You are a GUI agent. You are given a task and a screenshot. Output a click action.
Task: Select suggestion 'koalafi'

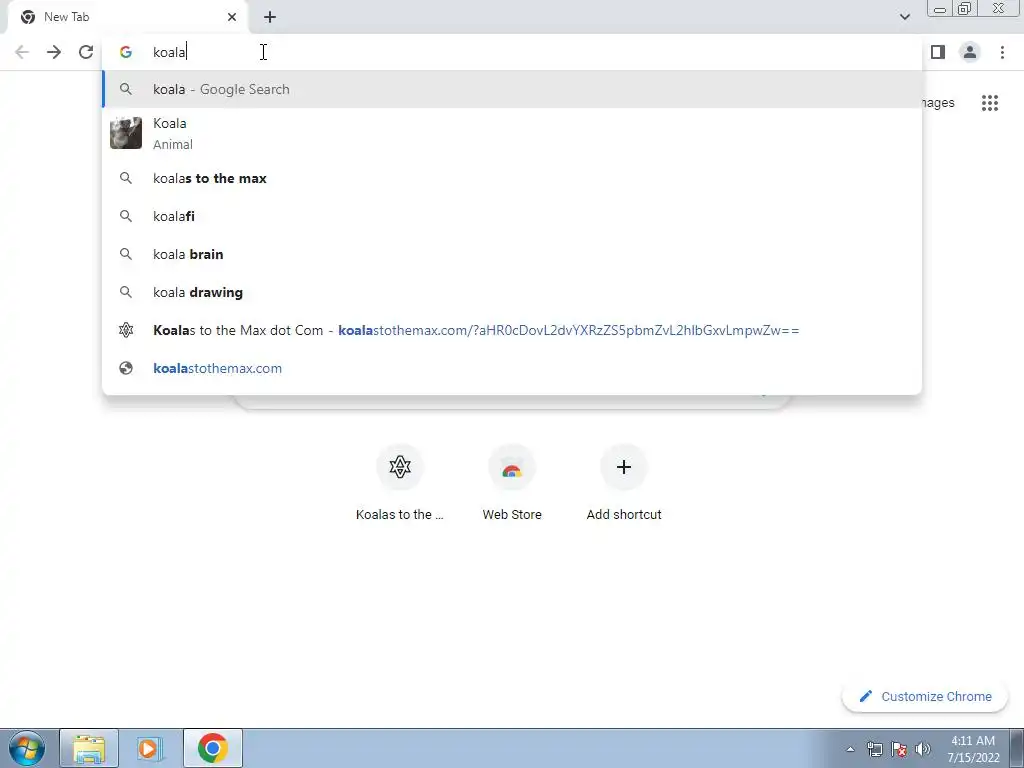512,216
